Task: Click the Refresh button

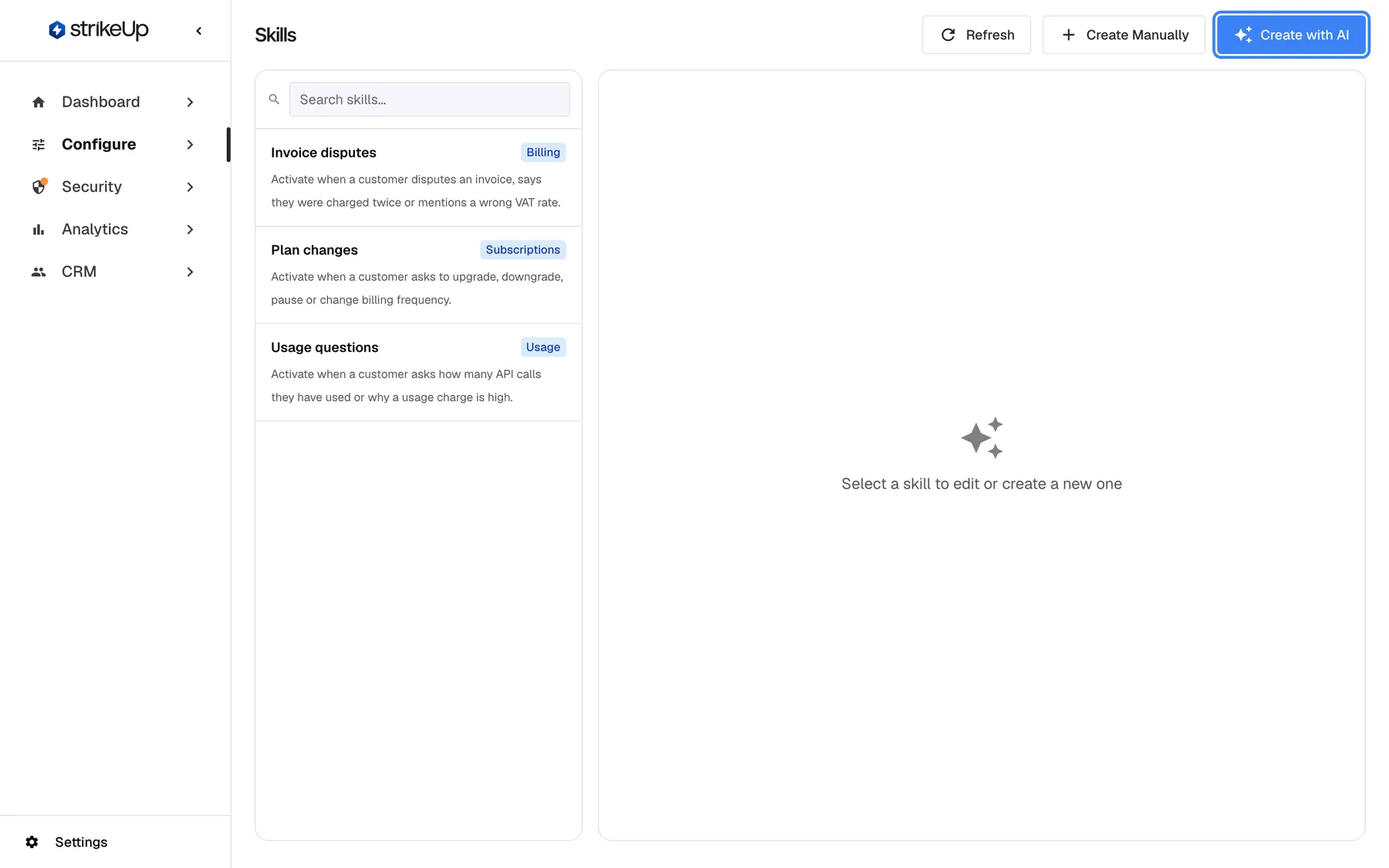Action: [x=976, y=35]
